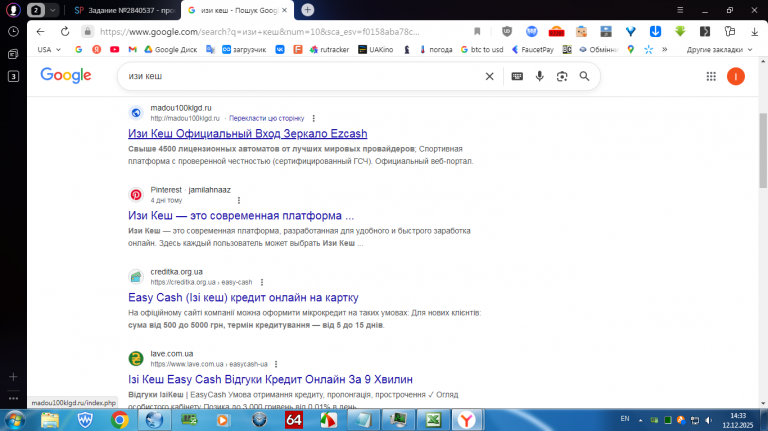The image size is (768, 431).
Task: Click the volume speaker tray icon
Action: coord(709,420)
